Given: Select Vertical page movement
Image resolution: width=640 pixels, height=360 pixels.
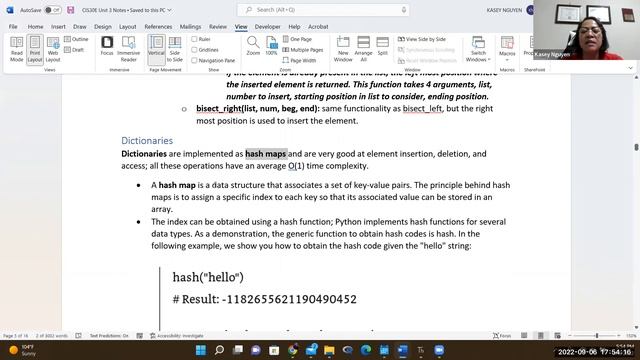Looking at the screenshot, I should pos(156,49).
